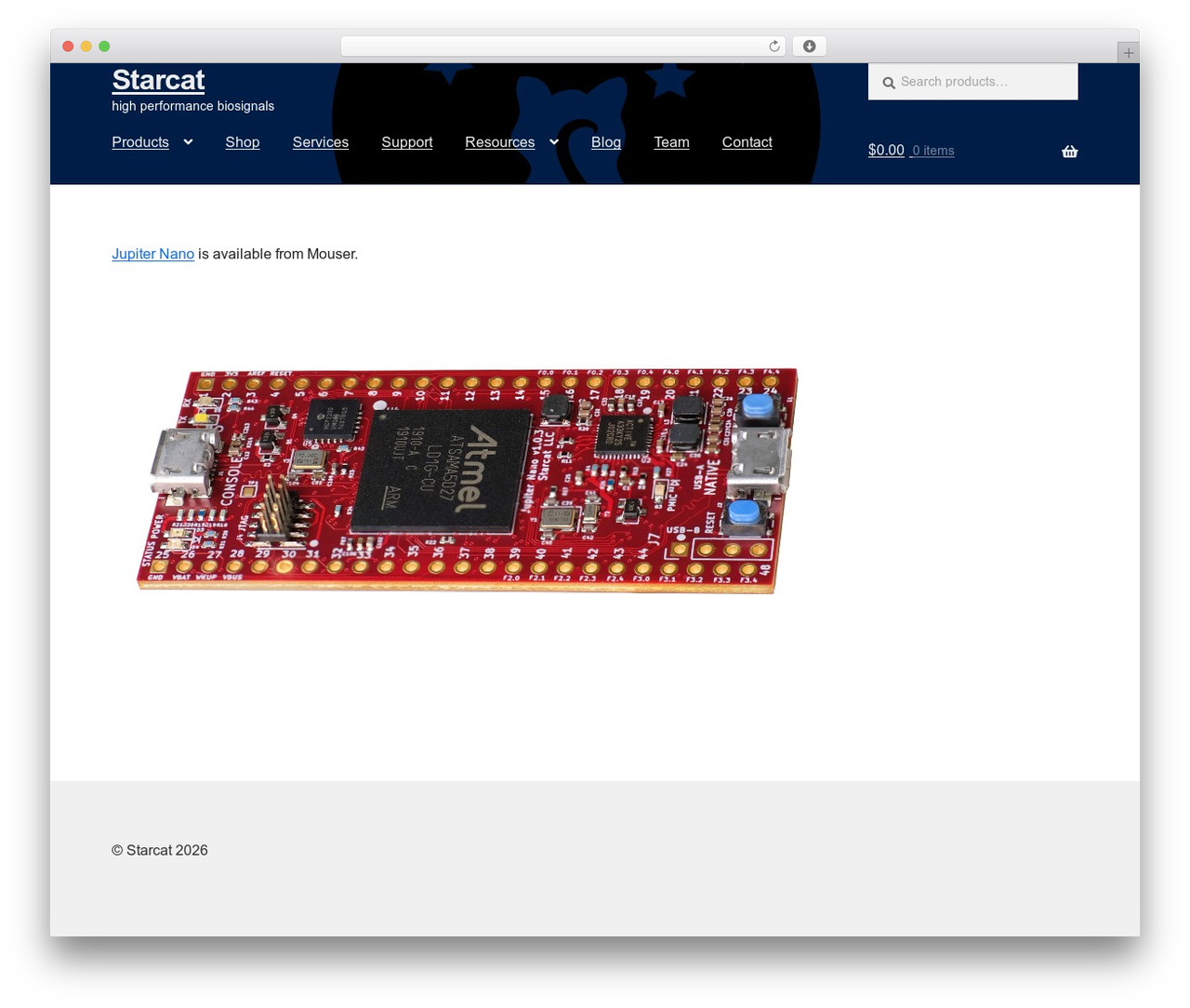The width and height of the screenshot is (1190, 1008).
Task: Open the Services menu item
Action: 321,142
